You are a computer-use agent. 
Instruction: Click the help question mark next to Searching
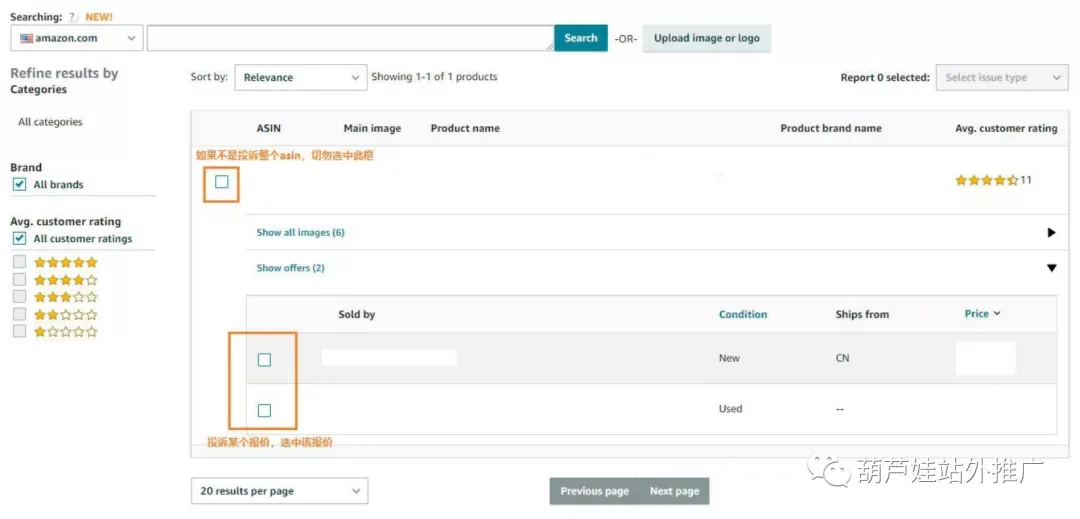click(x=74, y=17)
